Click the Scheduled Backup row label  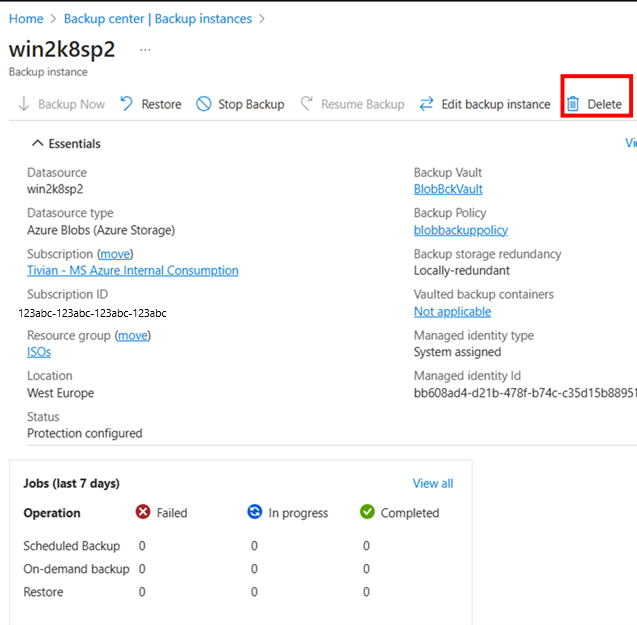point(72,546)
